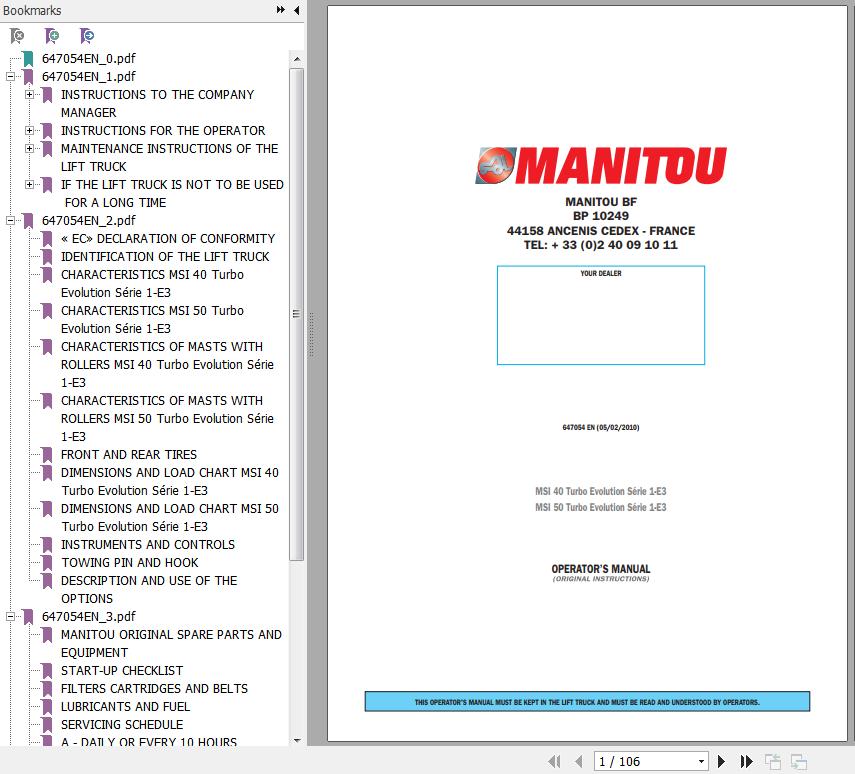Expand MAINTENANCE INSTRUCTIONS OF THE LIFT TRUCK node

[x=29, y=148]
